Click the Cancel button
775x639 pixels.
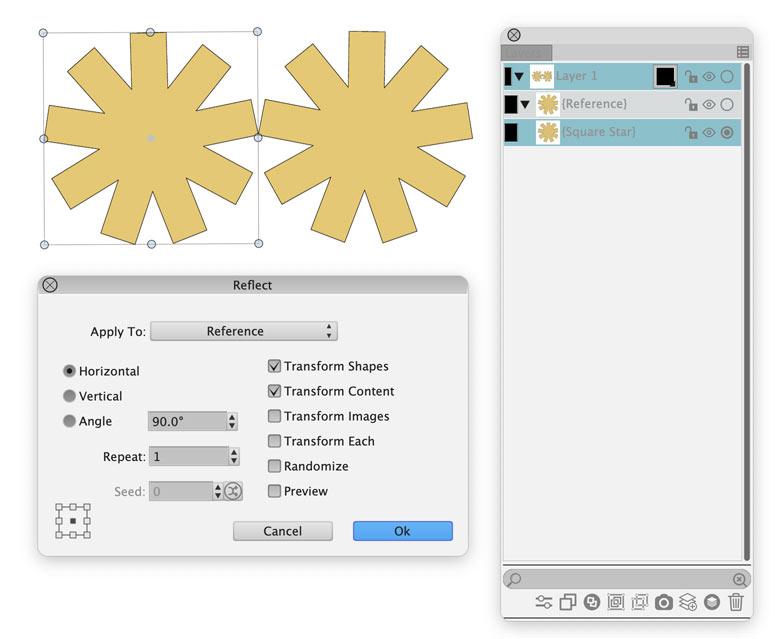[282, 531]
